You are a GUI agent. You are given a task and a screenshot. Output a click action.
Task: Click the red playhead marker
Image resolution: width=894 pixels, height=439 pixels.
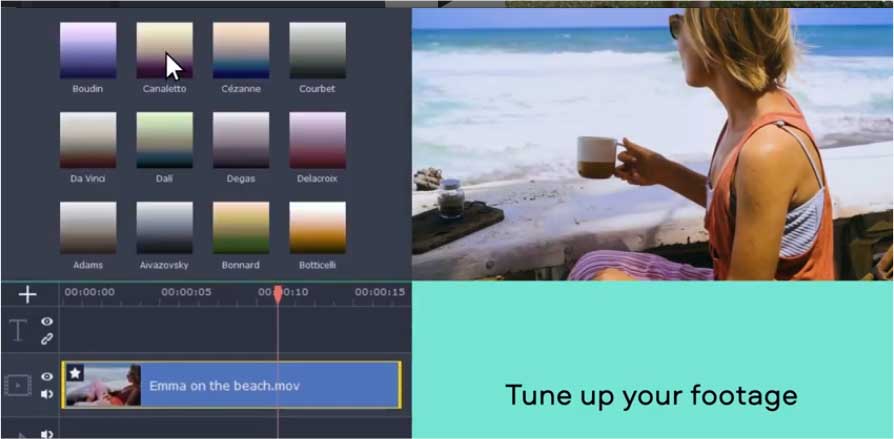[x=278, y=294]
